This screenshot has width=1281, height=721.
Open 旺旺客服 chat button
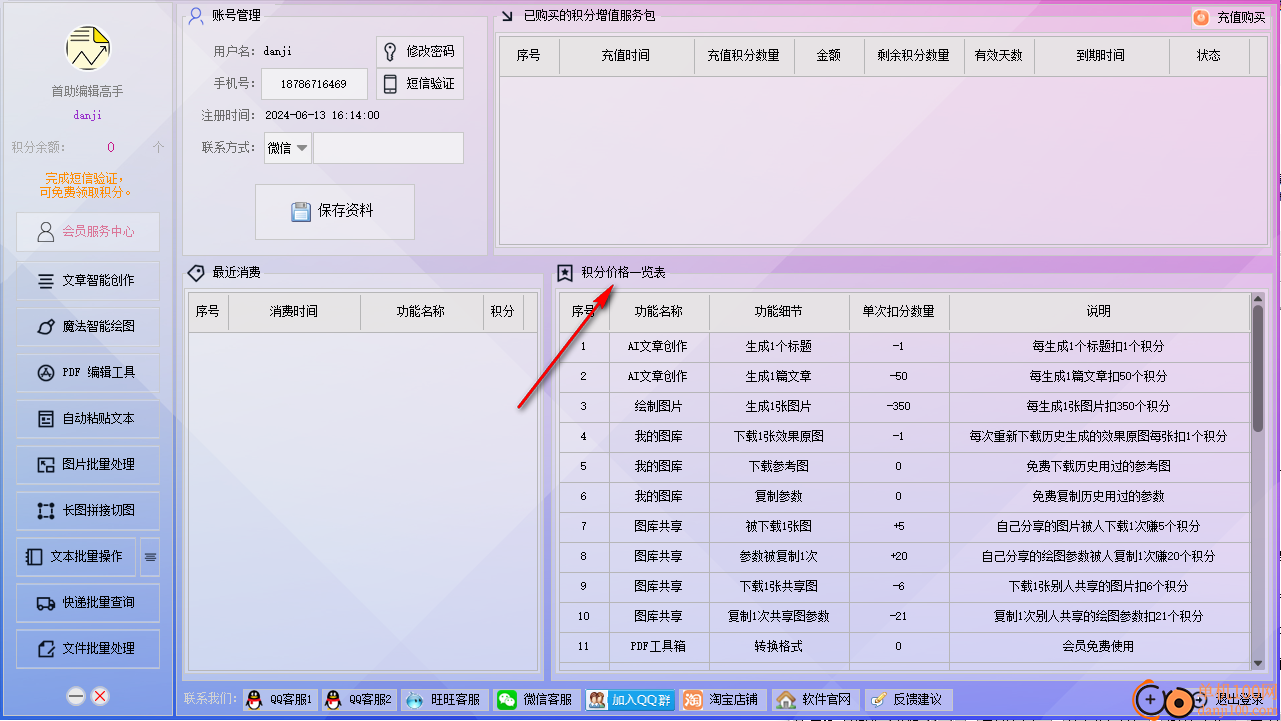[443, 700]
